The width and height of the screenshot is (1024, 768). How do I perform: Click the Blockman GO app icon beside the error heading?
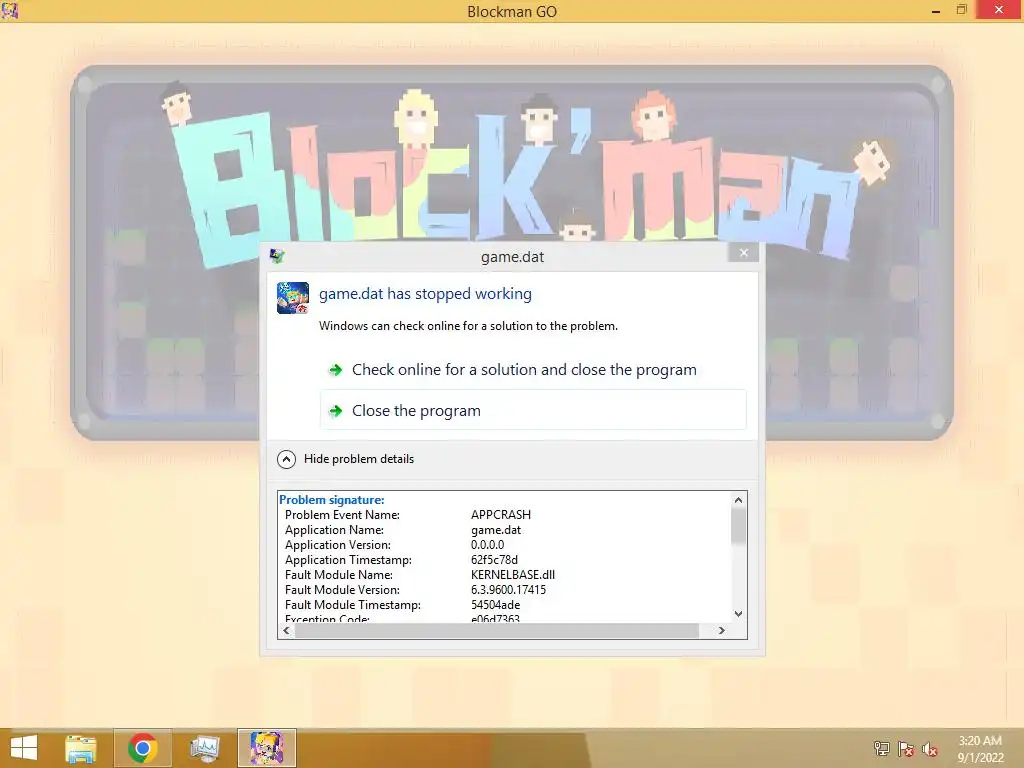293,298
